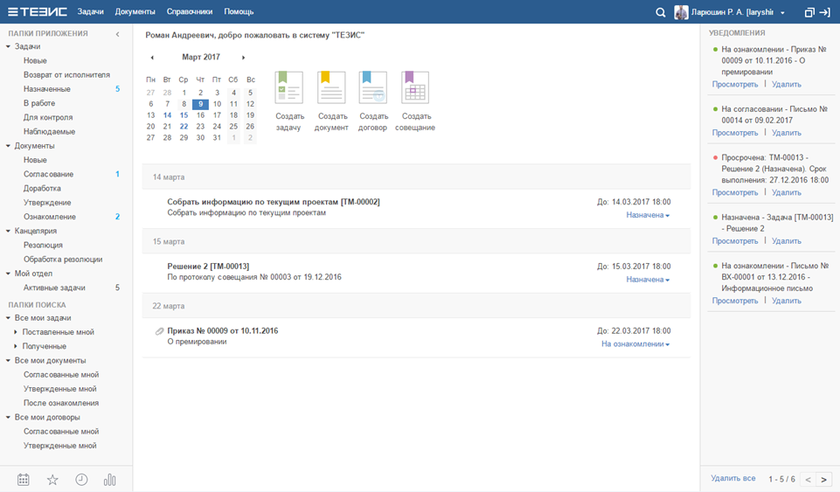The height and width of the screenshot is (492, 840).
Task: Click the 'Создать совещание' icon
Action: [x=415, y=88]
